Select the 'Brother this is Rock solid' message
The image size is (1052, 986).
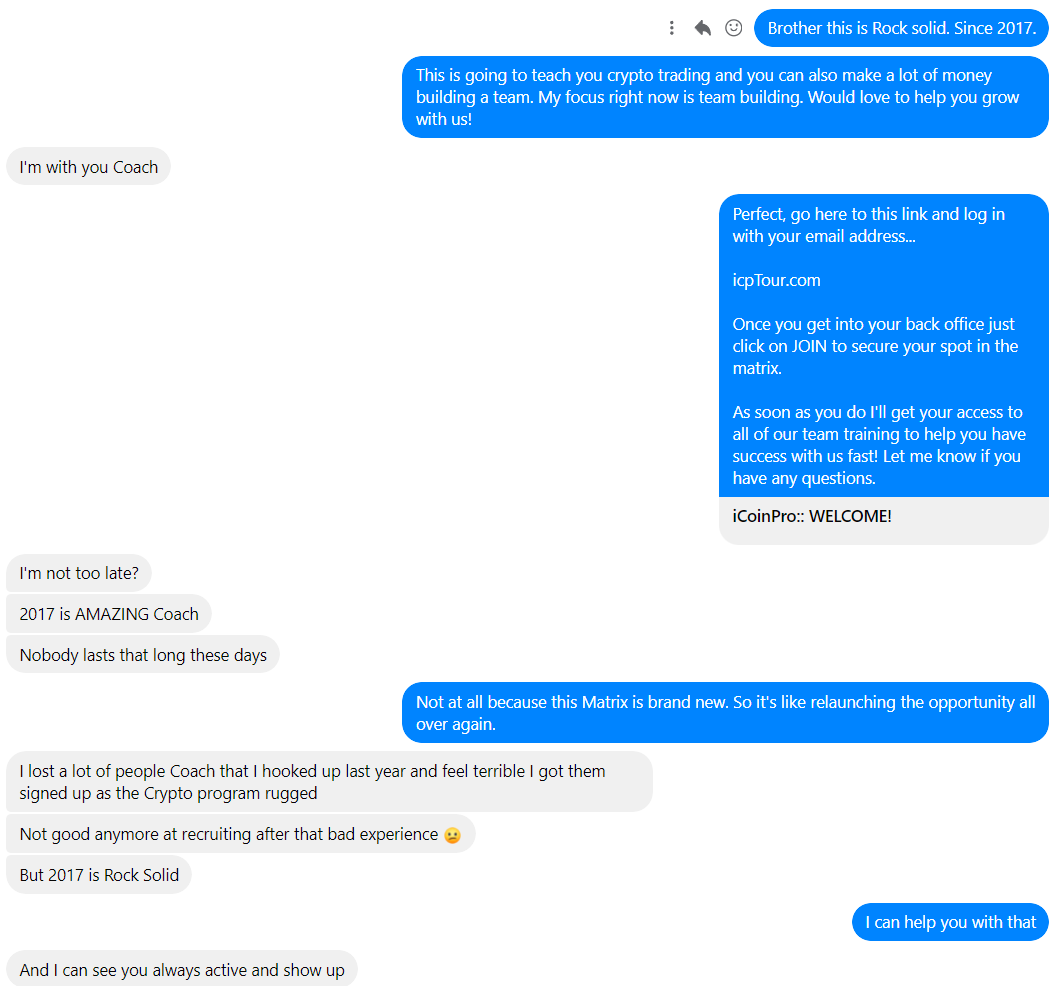point(901,28)
